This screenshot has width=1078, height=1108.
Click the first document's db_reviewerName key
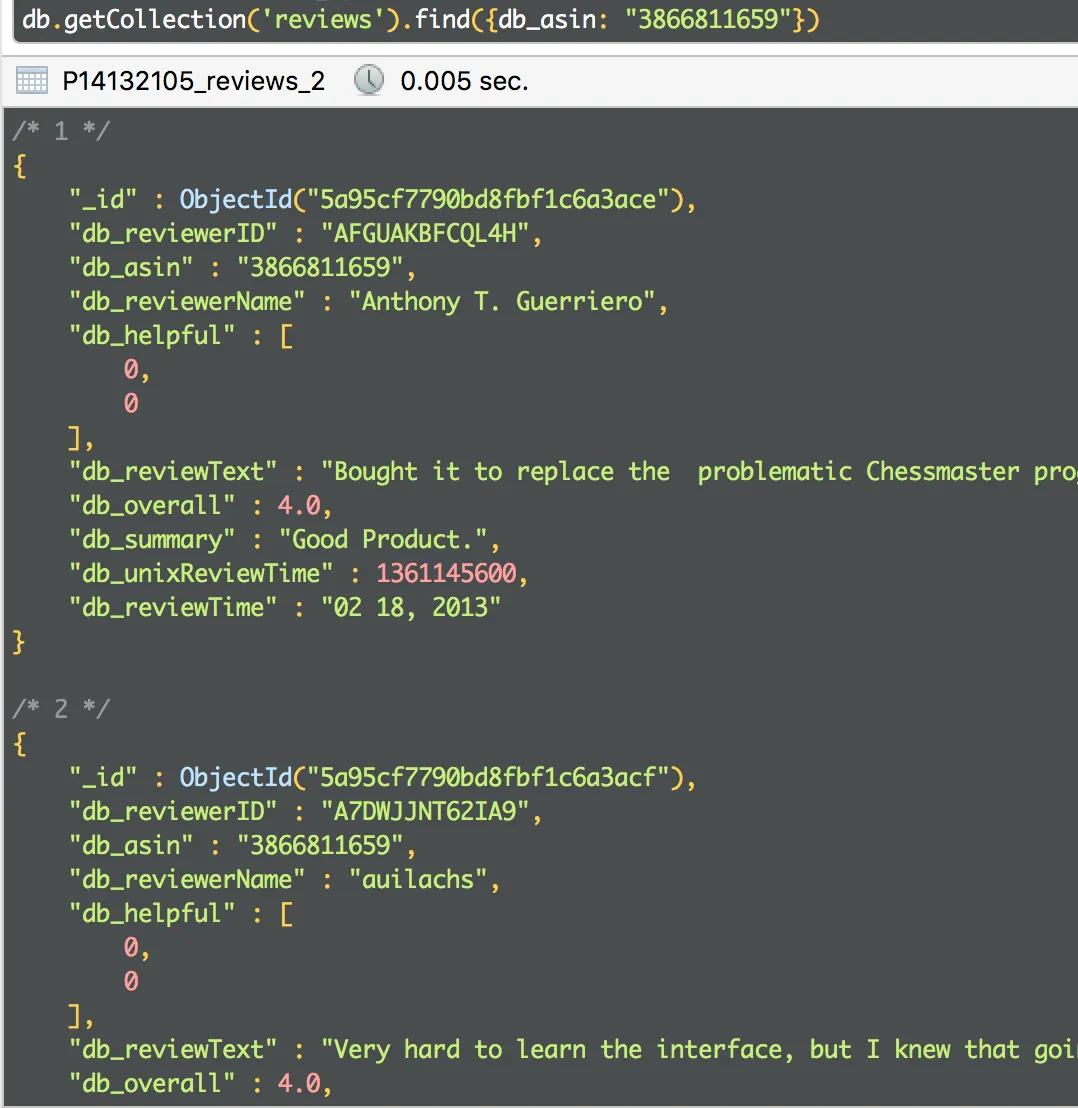pyautogui.click(x=186, y=302)
